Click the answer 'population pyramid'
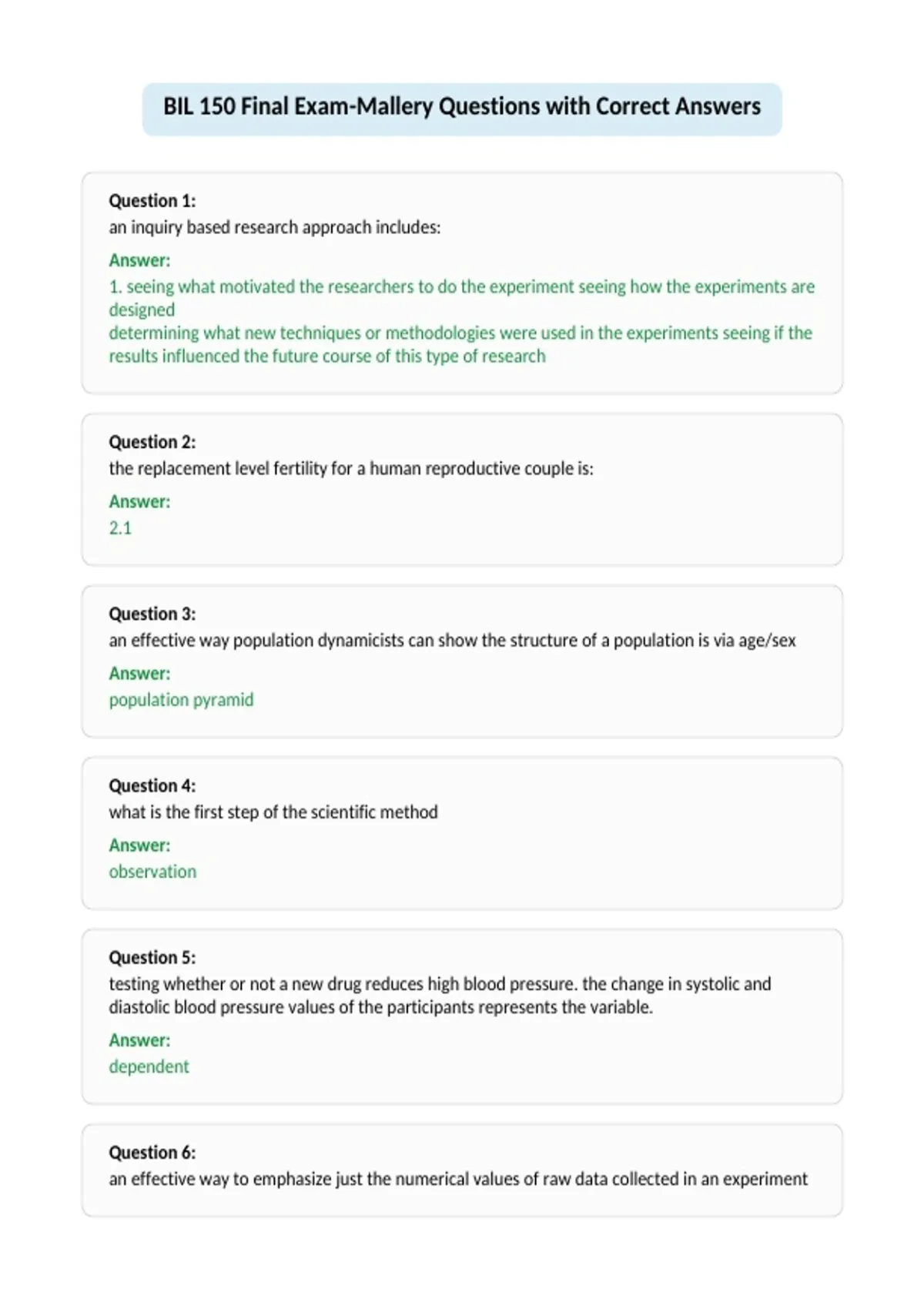The image size is (924, 1309). point(181,700)
